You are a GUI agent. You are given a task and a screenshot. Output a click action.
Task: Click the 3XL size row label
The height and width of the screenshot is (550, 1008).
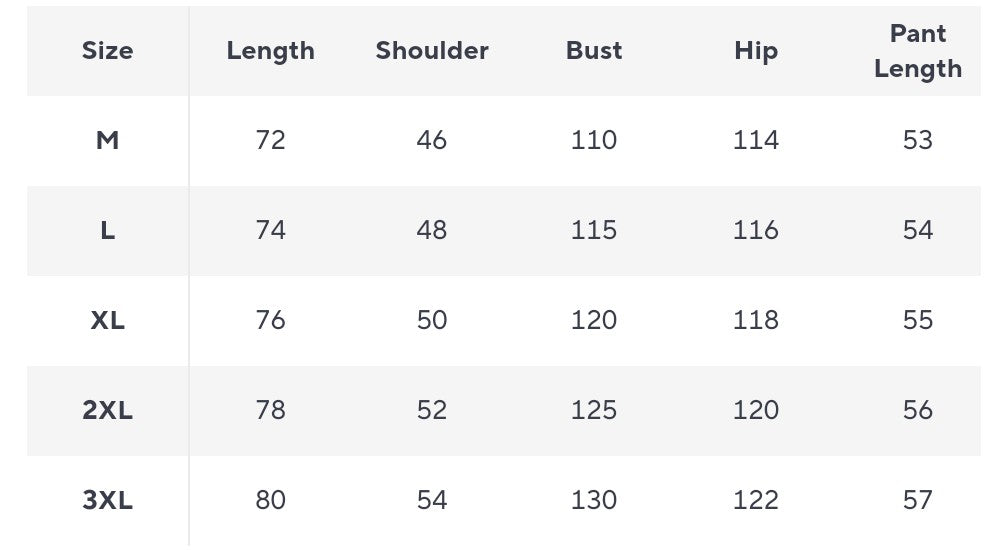point(107,500)
